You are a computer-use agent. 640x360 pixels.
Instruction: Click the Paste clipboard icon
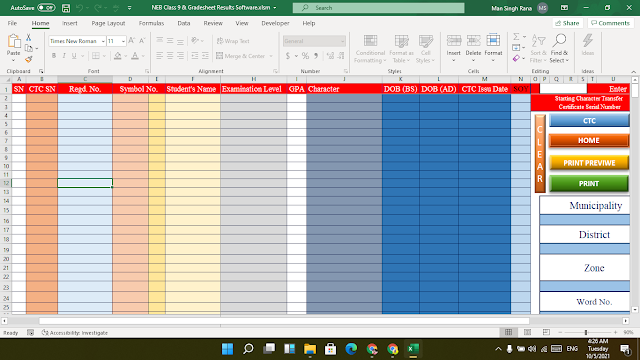[13, 41]
